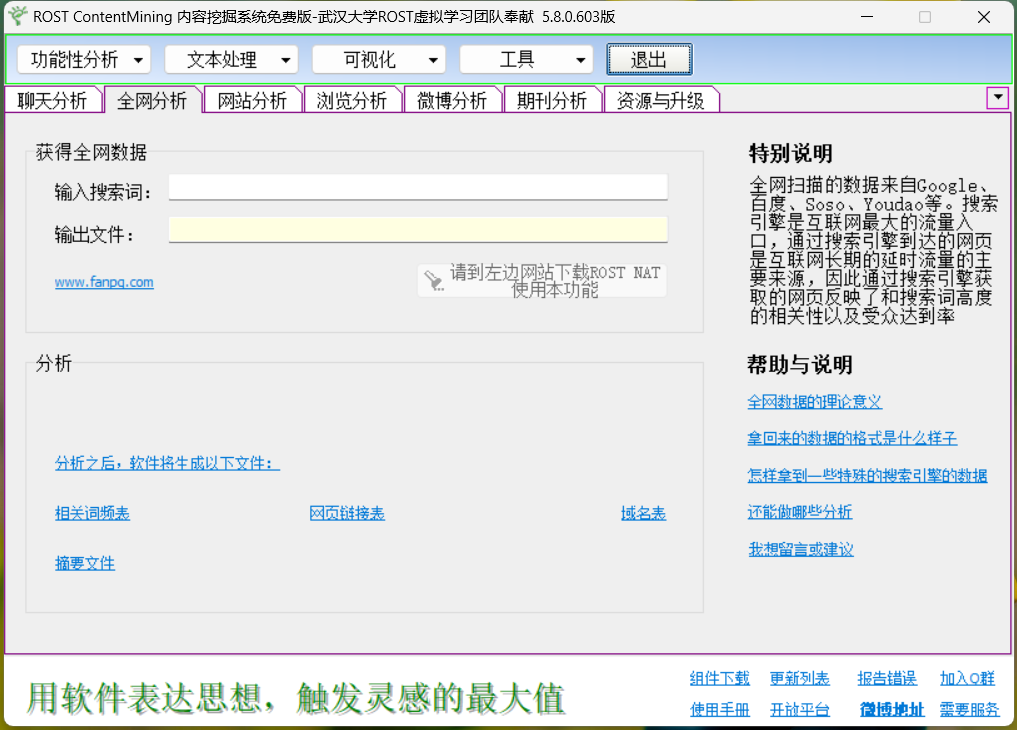Click the 输出文件 input field
Viewport: 1017px width, 730px height.
point(417,230)
